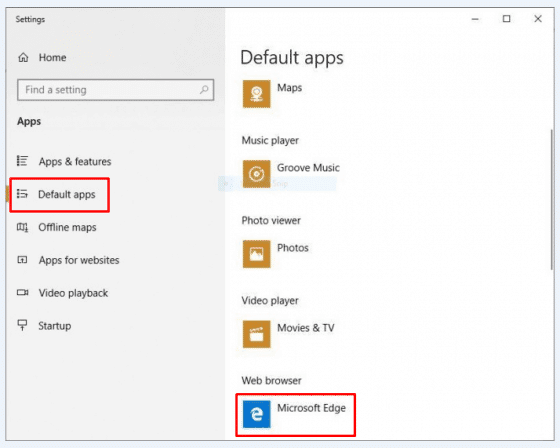
Task: Click the Apps section heading
Action: (x=29, y=121)
